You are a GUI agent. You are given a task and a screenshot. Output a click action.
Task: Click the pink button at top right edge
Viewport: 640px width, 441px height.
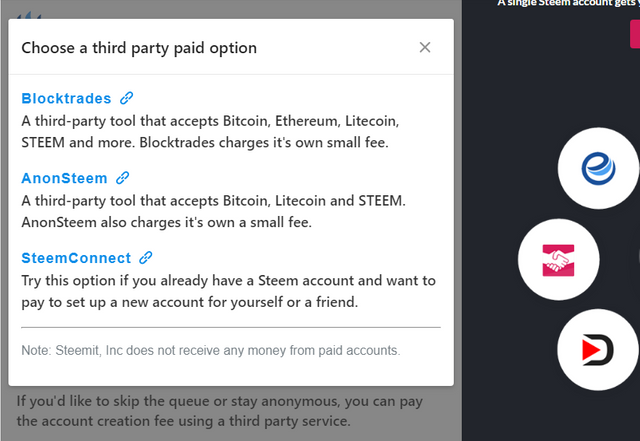[634, 31]
